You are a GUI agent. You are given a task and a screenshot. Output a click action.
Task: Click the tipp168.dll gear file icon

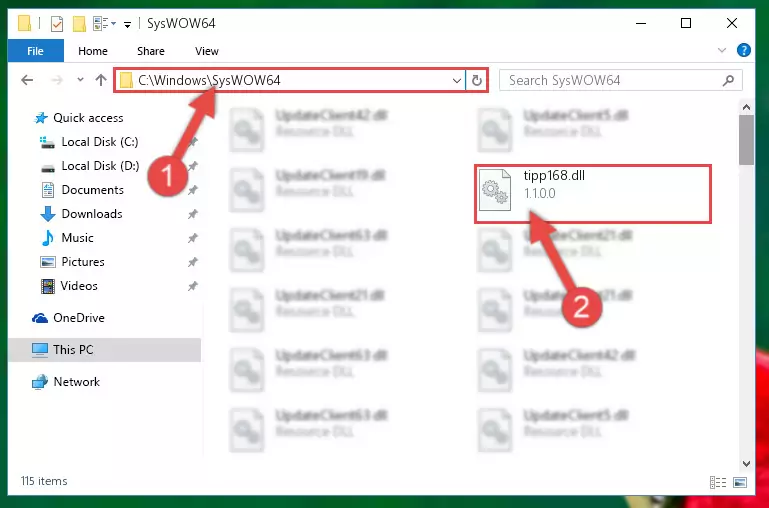pyautogui.click(x=494, y=190)
